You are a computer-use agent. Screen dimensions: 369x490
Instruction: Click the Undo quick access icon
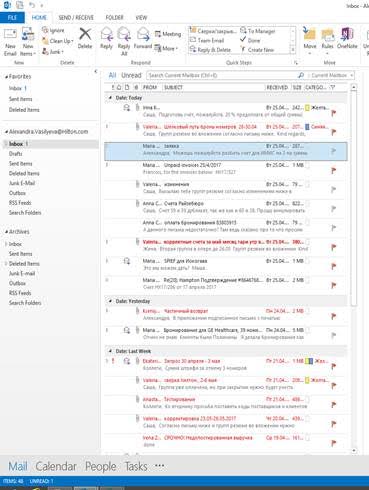tap(32, 5)
